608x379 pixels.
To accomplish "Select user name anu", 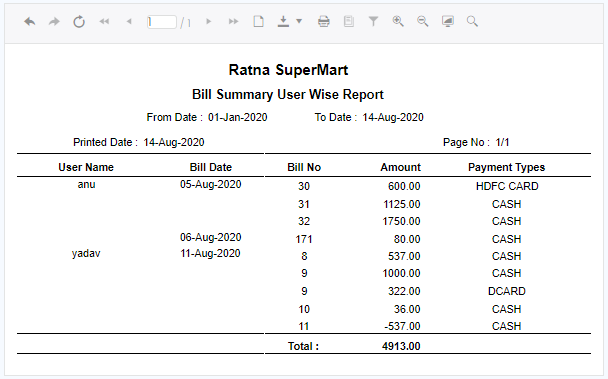I will tap(86, 184).
